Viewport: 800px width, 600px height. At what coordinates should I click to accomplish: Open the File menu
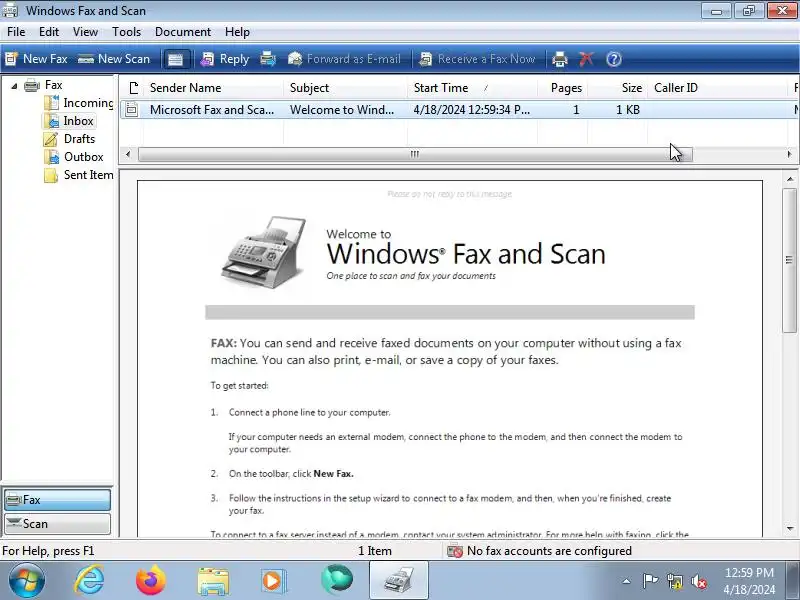[x=16, y=32]
